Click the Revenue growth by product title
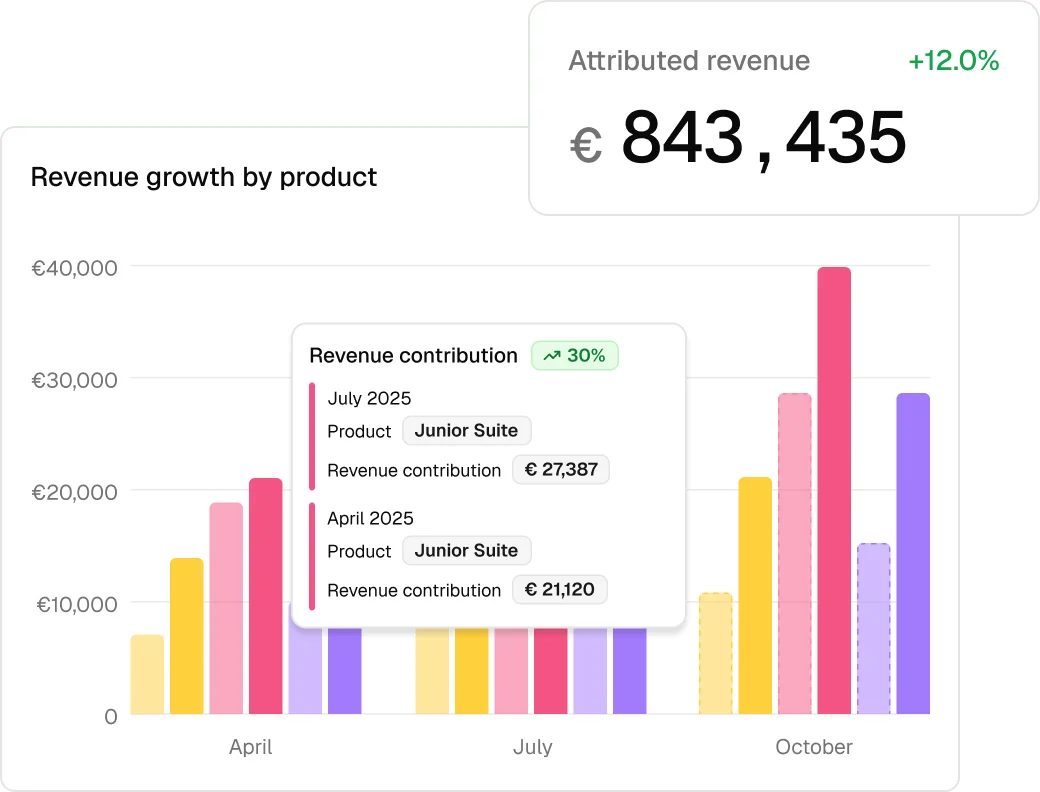1040x792 pixels. pyautogui.click(x=204, y=177)
